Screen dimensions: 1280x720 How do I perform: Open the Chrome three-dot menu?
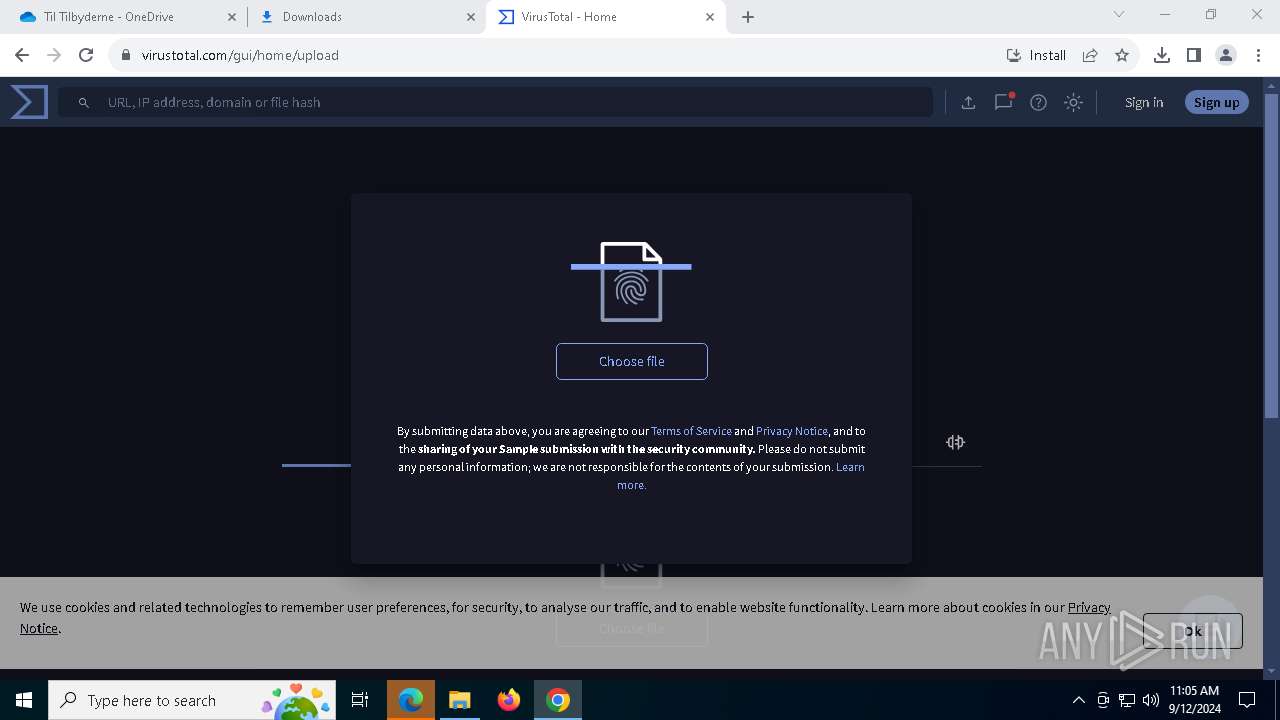[1258, 55]
